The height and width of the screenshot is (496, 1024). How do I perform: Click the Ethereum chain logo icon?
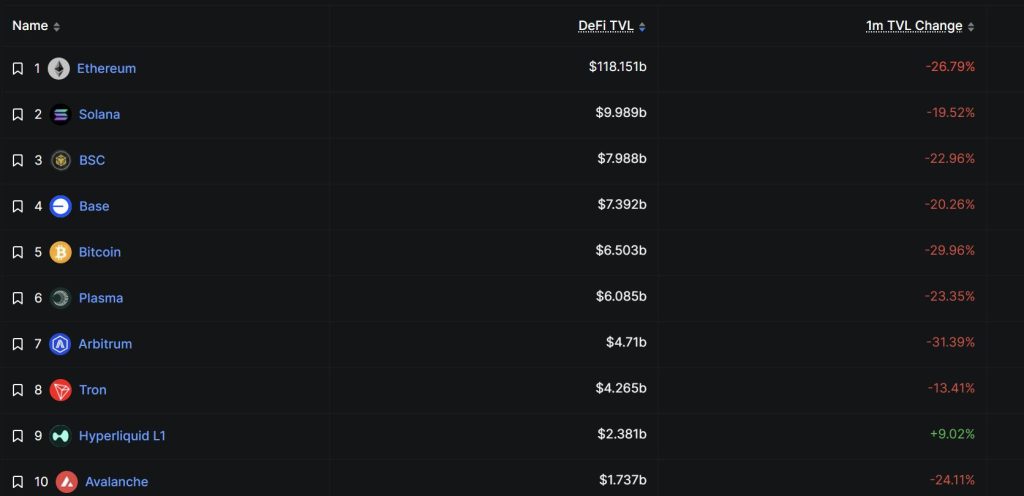tap(59, 69)
